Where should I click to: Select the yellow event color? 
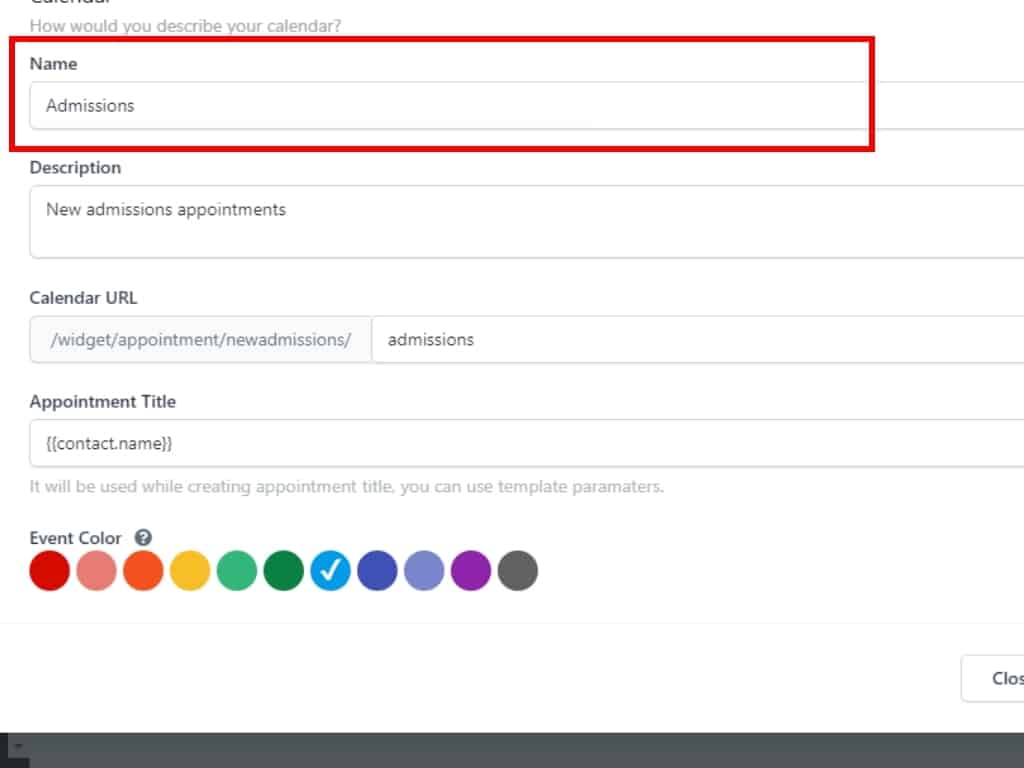pos(190,571)
